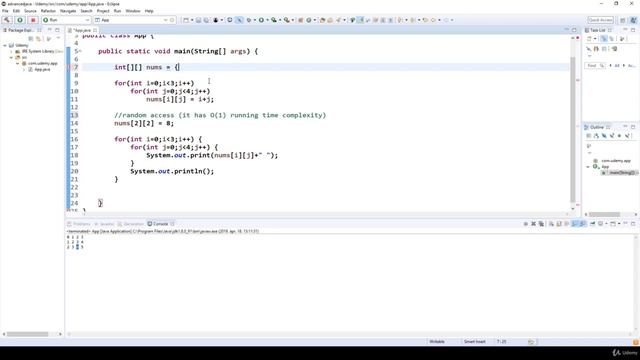Click the Outline horizontal scrollbar thumb
The height and width of the screenshot is (360, 640).
(x=604, y=214)
